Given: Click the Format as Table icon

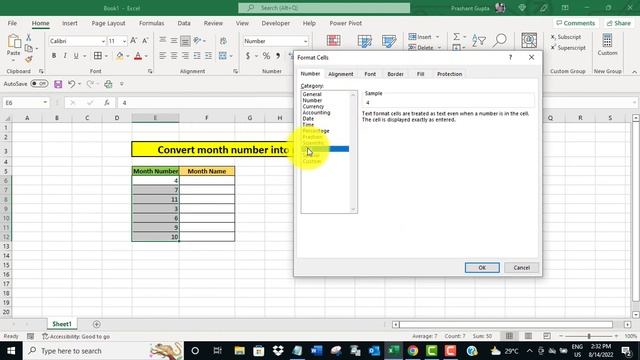Looking at the screenshot, I should pyautogui.click(x=364, y=41).
